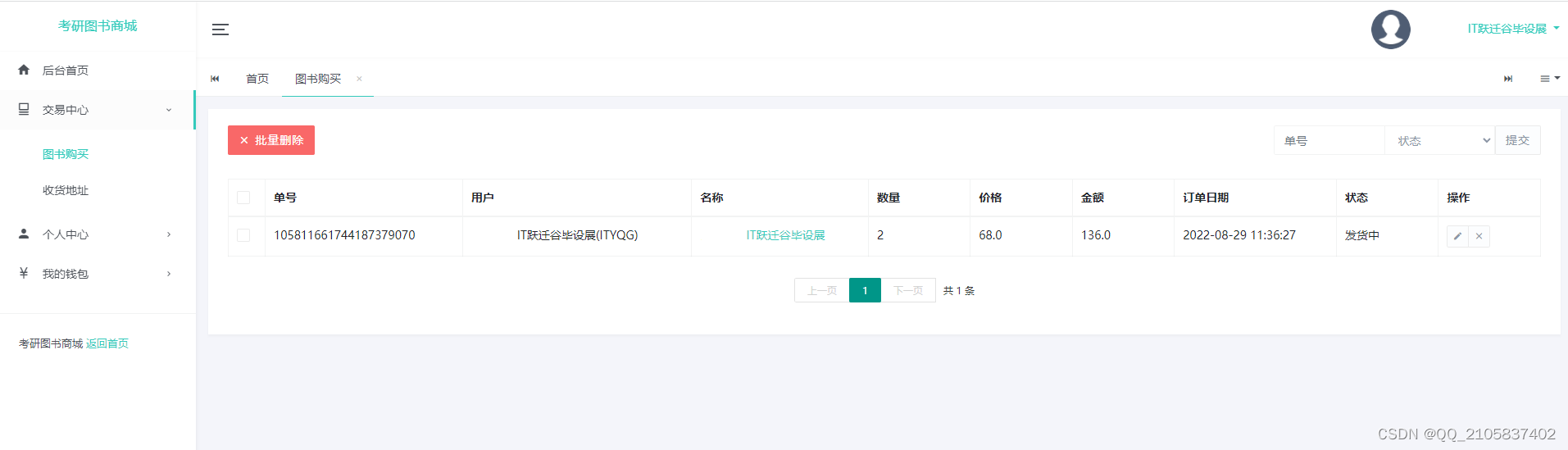Screen dimensions: 1568x450
Task: Focus the 单号 search input field
Action: pyautogui.click(x=1329, y=140)
